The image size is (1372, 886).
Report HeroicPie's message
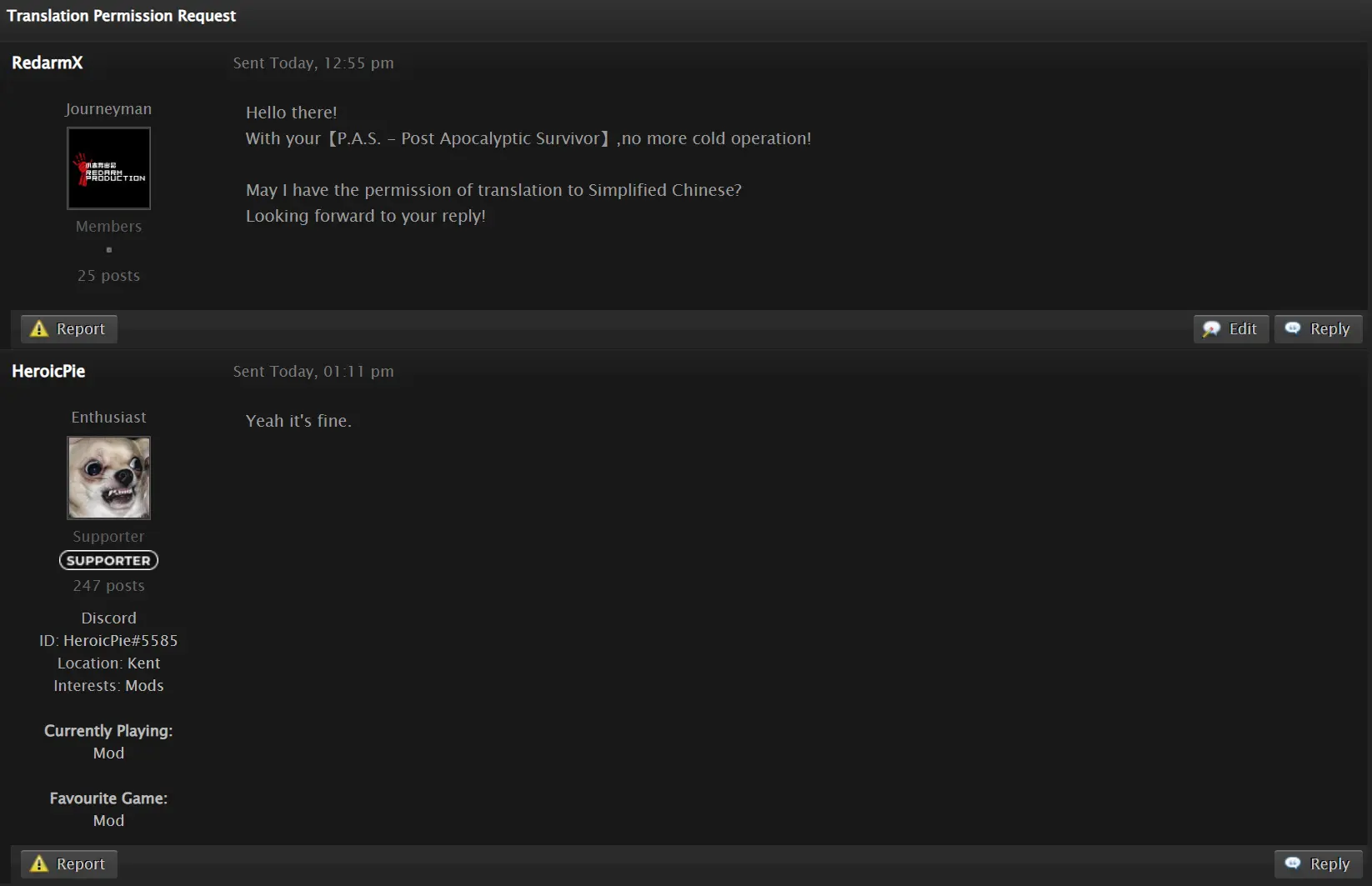point(69,864)
